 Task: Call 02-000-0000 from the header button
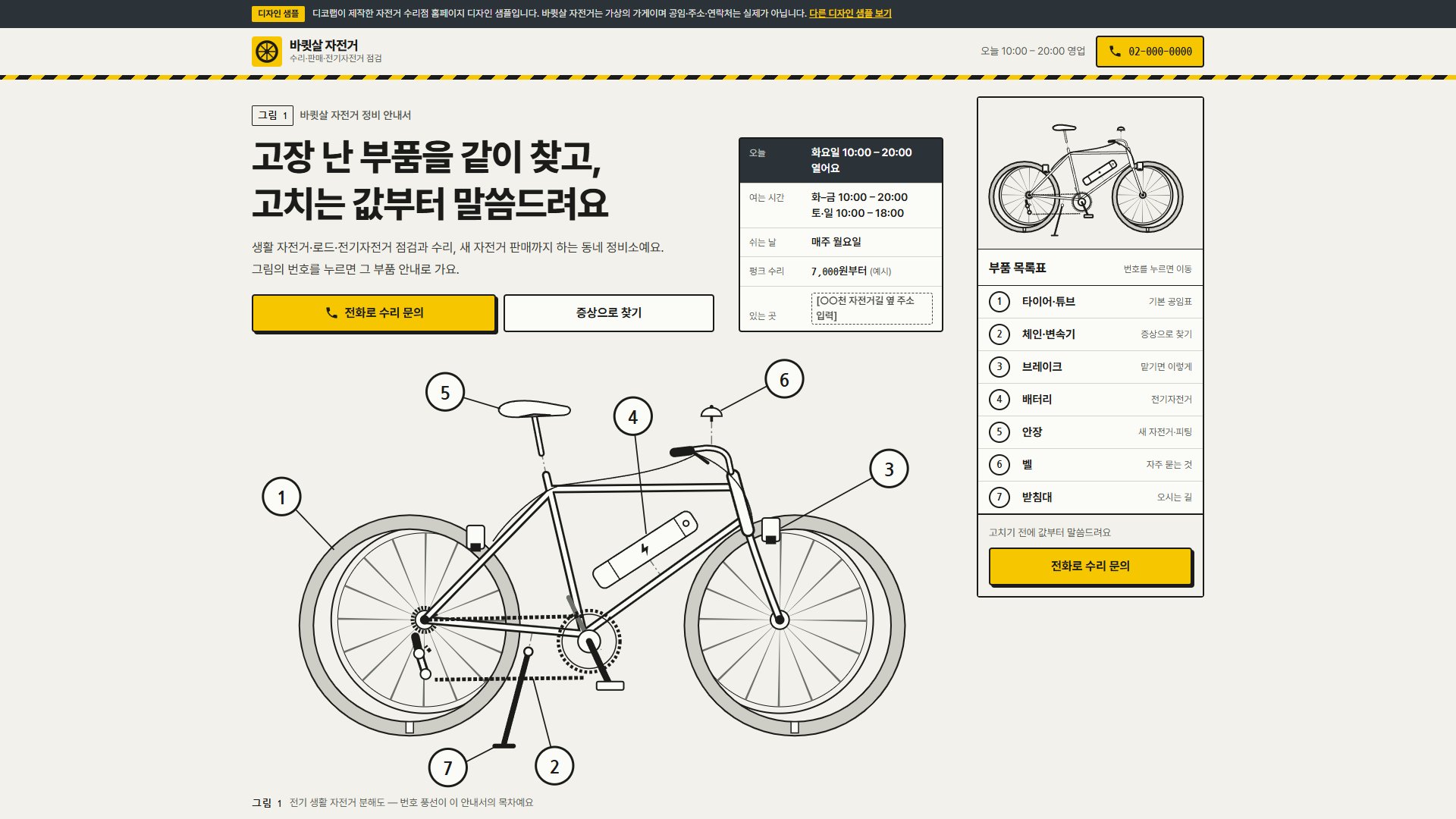pyautogui.click(x=1150, y=52)
